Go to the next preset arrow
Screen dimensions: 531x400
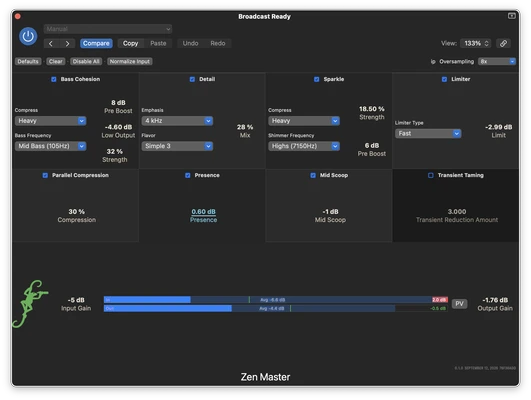(67, 43)
